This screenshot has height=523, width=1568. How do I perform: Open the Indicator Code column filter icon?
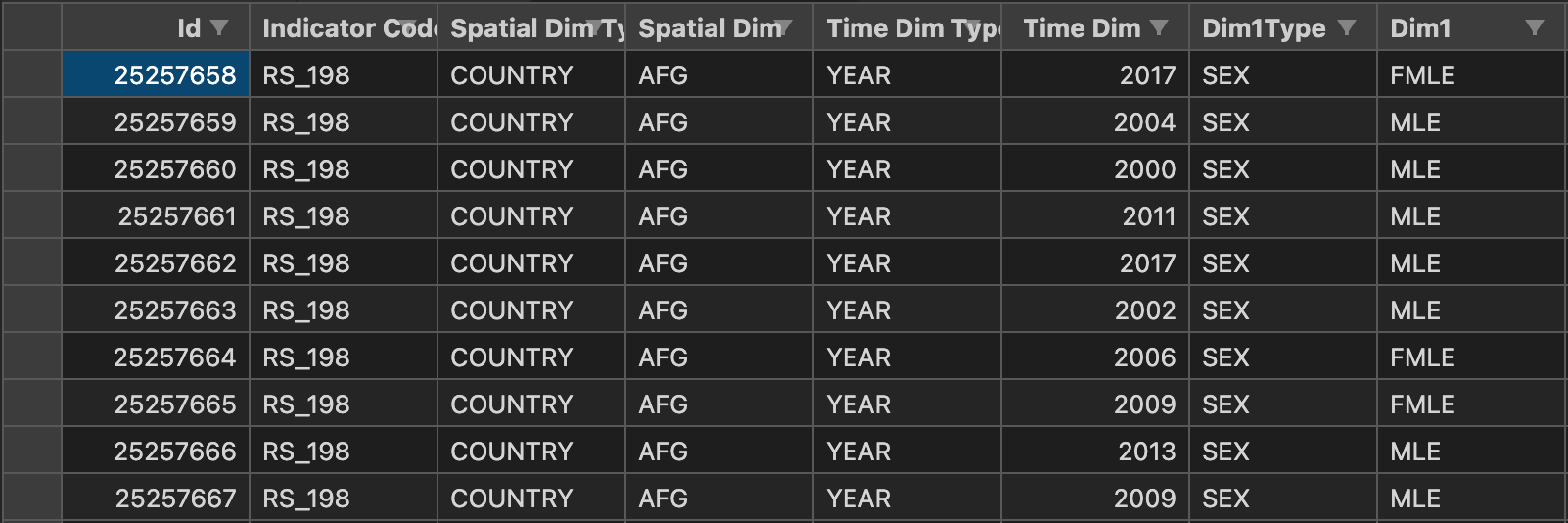407,27
